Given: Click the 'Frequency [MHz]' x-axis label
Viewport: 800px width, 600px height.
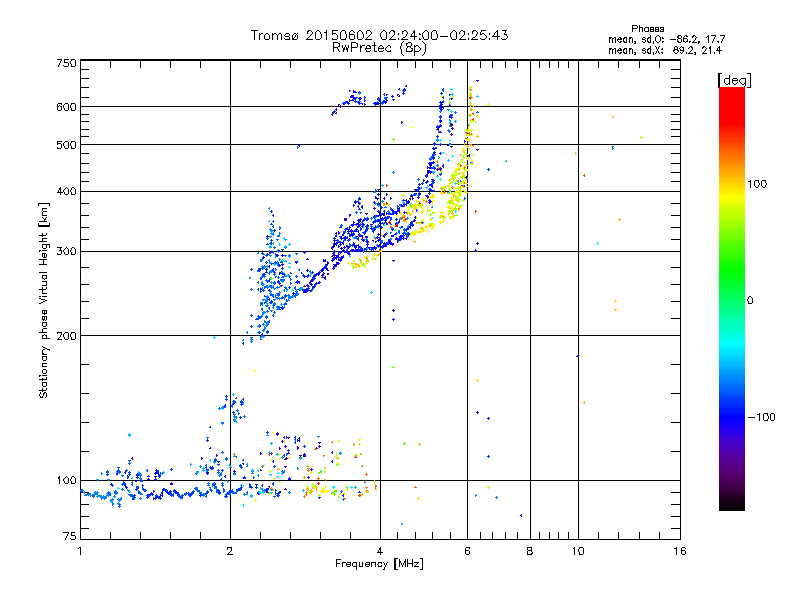Looking at the screenshot, I should (379, 564).
